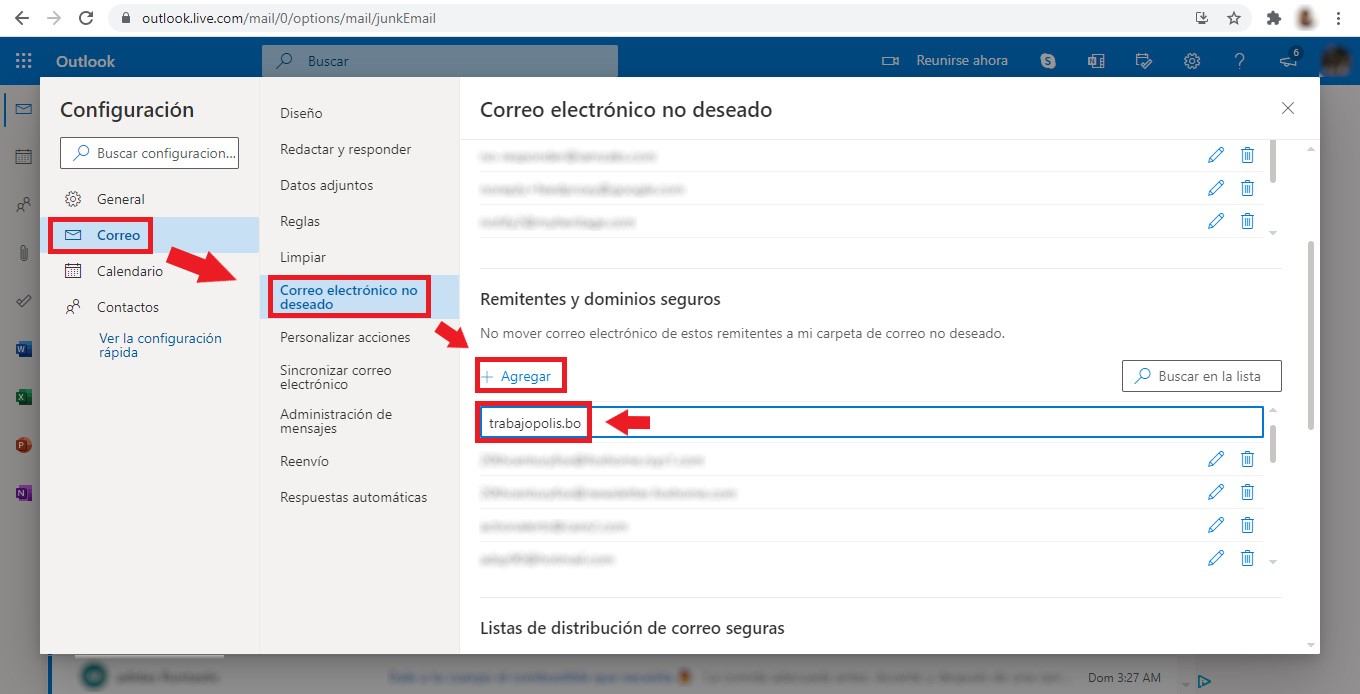Viewport: 1360px width, 694px height.
Task: Open the Outlook app launcher grid
Action: [24, 61]
